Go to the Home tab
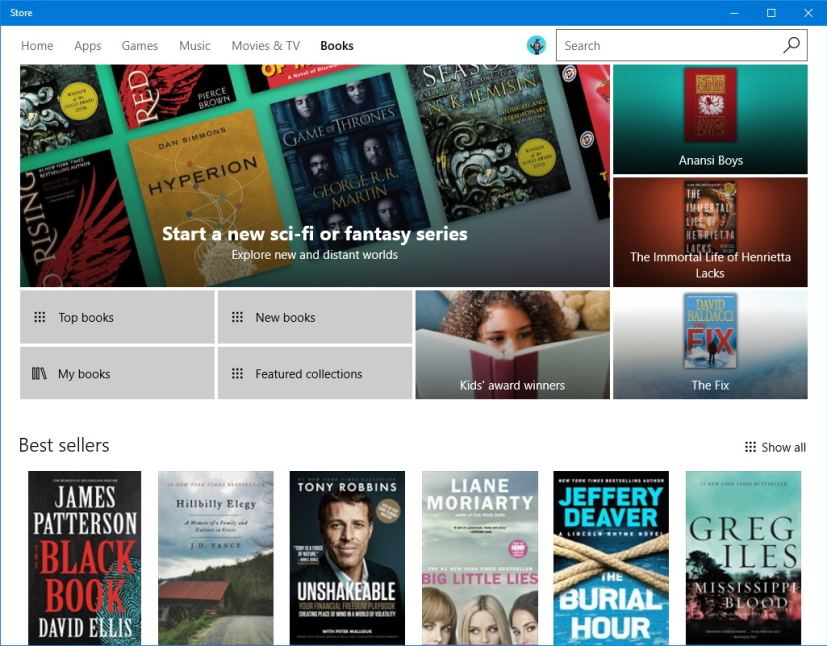827x646 pixels. click(37, 46)
